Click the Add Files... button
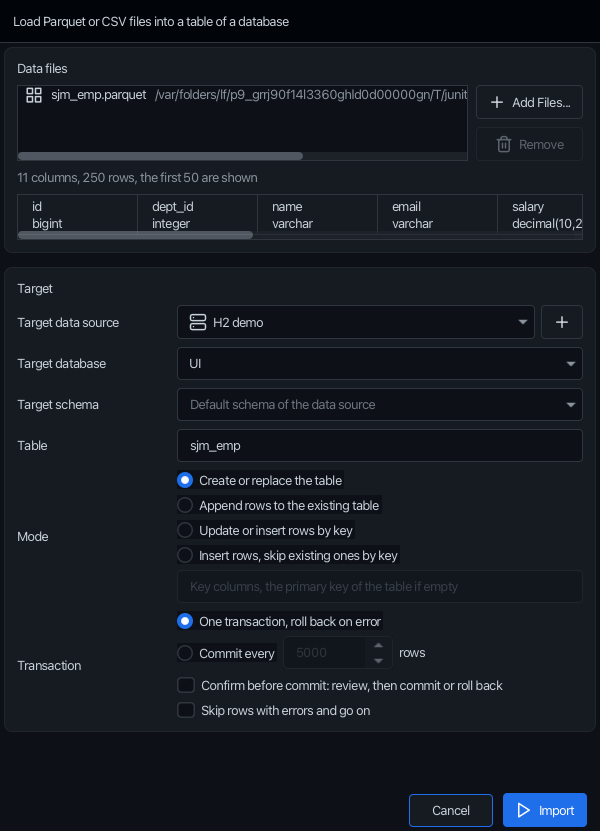 [529, 102]
